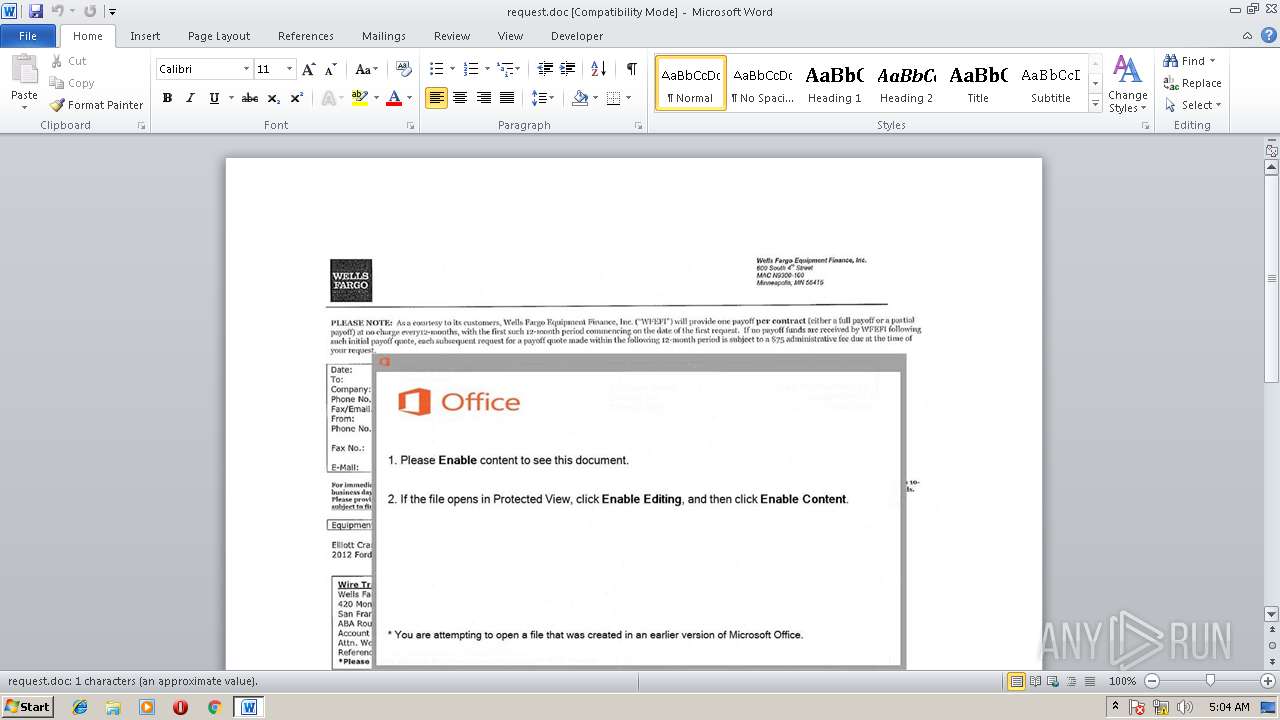Activate the Format Painter tool
The image size is (1280, 720).
[96, 105]
